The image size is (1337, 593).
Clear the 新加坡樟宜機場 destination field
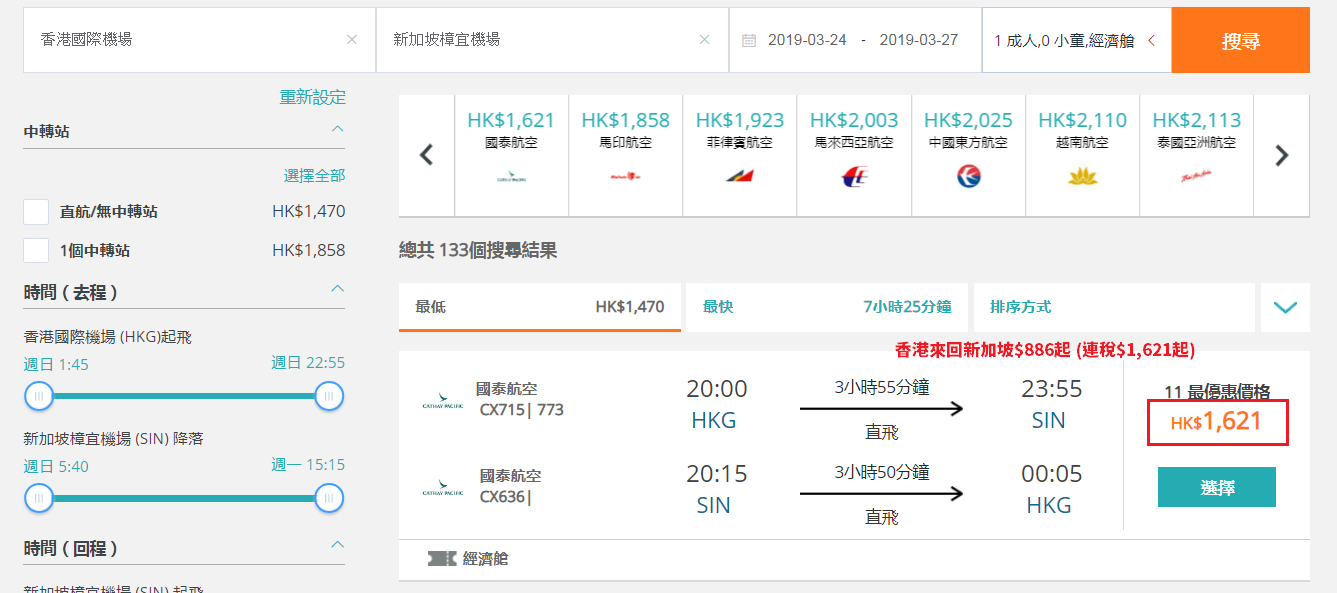[704, 40]
